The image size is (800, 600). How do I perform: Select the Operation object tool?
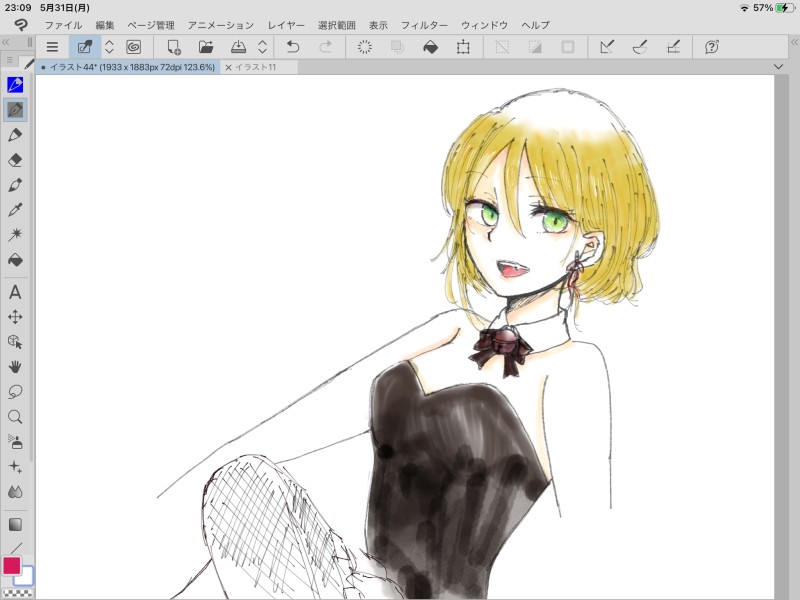(x=15, y=342)
